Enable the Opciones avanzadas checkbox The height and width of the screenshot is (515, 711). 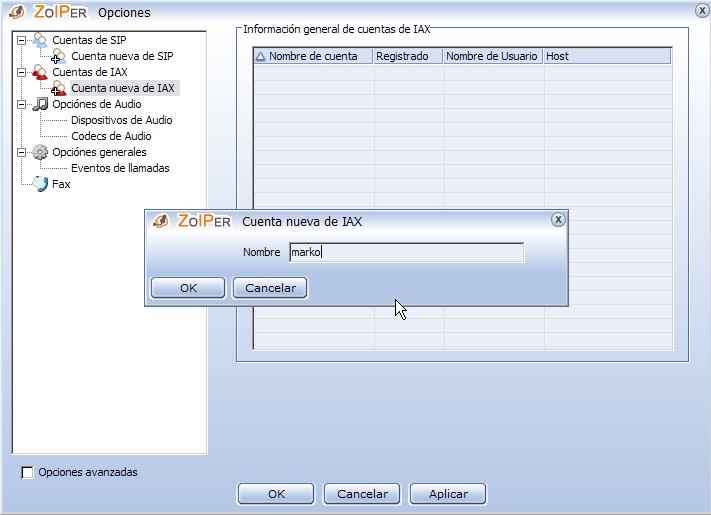[28, 472]
